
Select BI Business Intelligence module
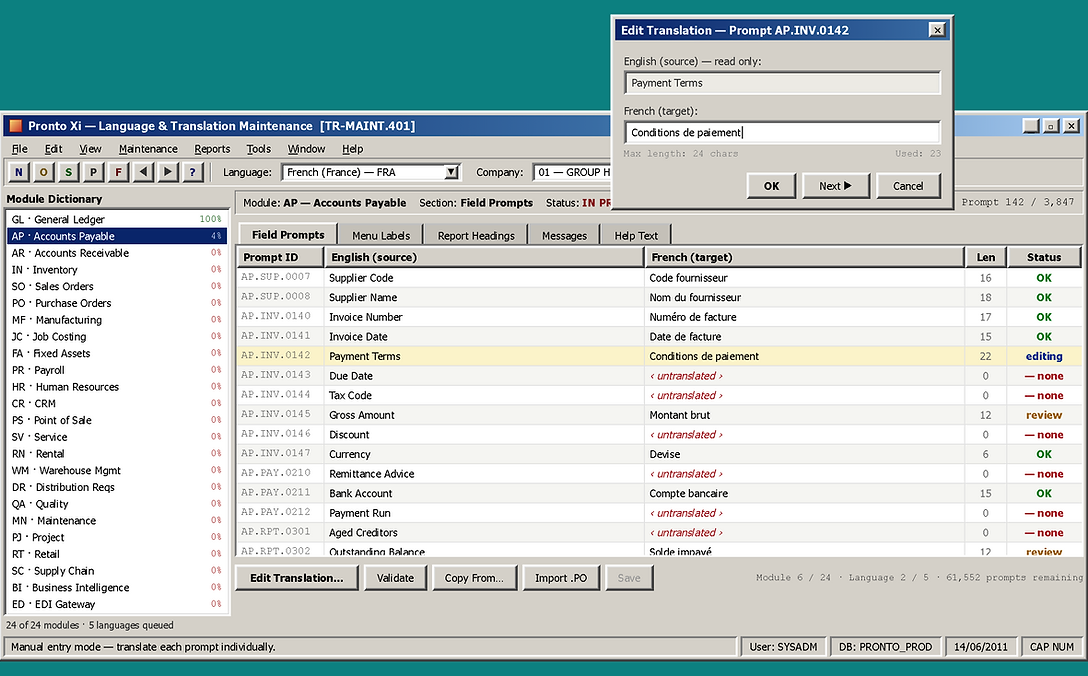[117, 587]
